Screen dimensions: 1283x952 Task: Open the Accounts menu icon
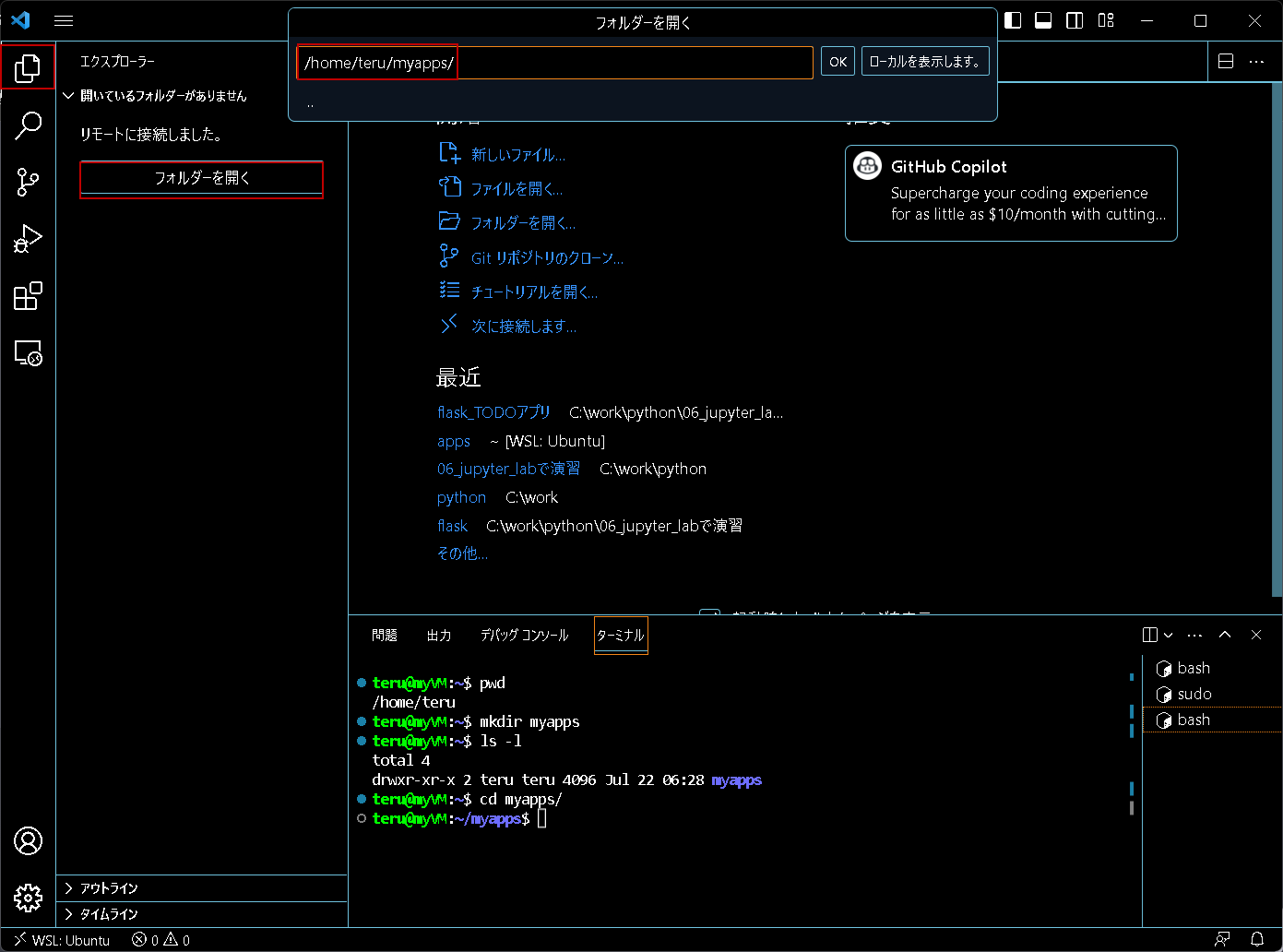pos(28,841)
